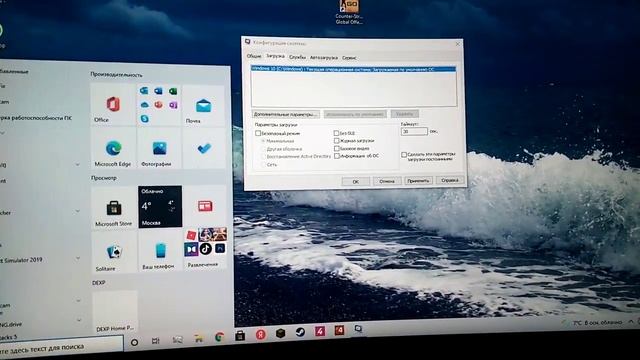Check the Журнал загрузки option
Image resolution: width=640 pixels, height=360 pixels.
pos(337,141)
